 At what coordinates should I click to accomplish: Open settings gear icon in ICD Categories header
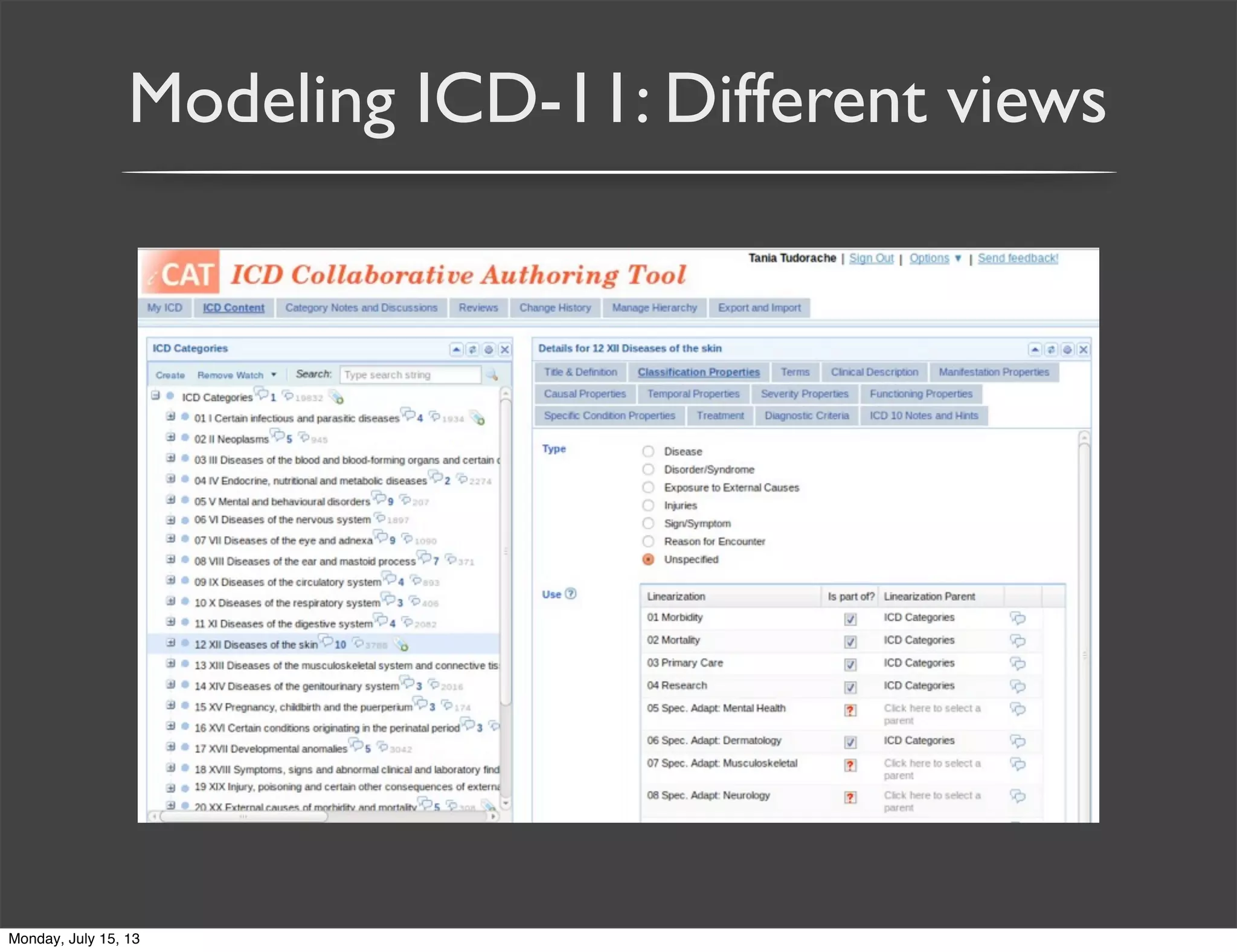click(489, 349)
